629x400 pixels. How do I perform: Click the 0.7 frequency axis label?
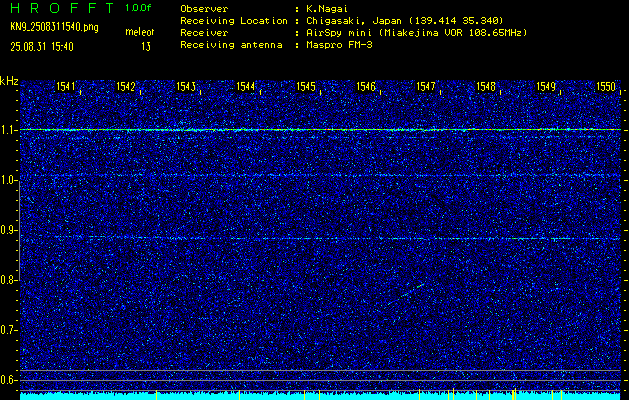tap(8, 330)
